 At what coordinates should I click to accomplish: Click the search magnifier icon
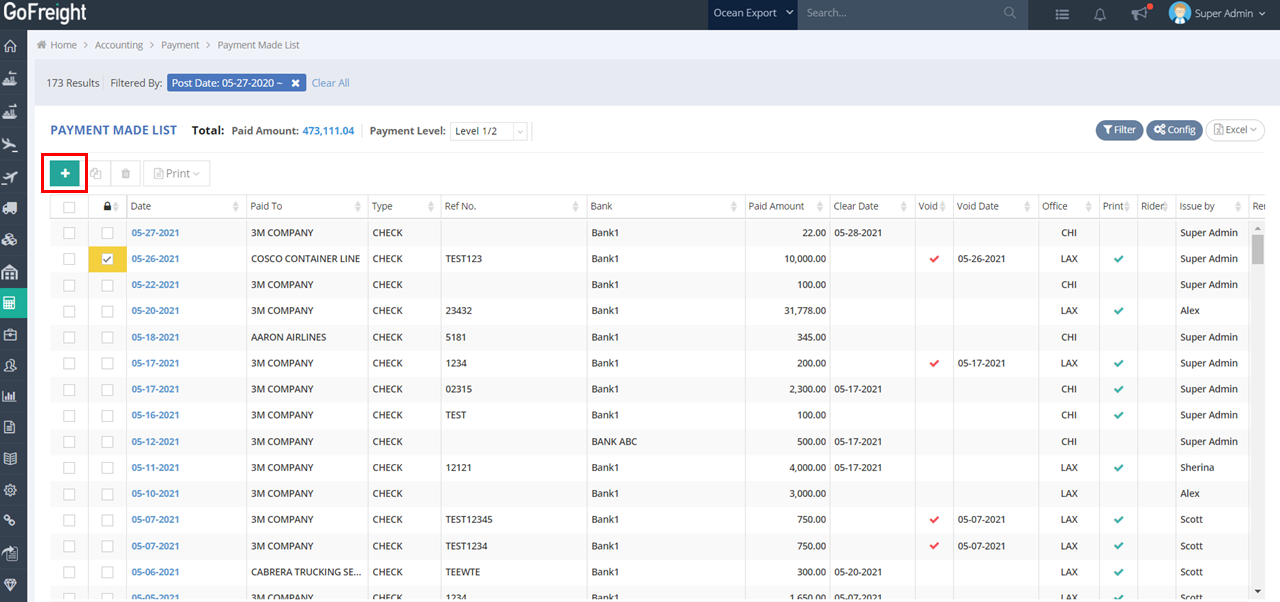click(x=1010, y=13)
